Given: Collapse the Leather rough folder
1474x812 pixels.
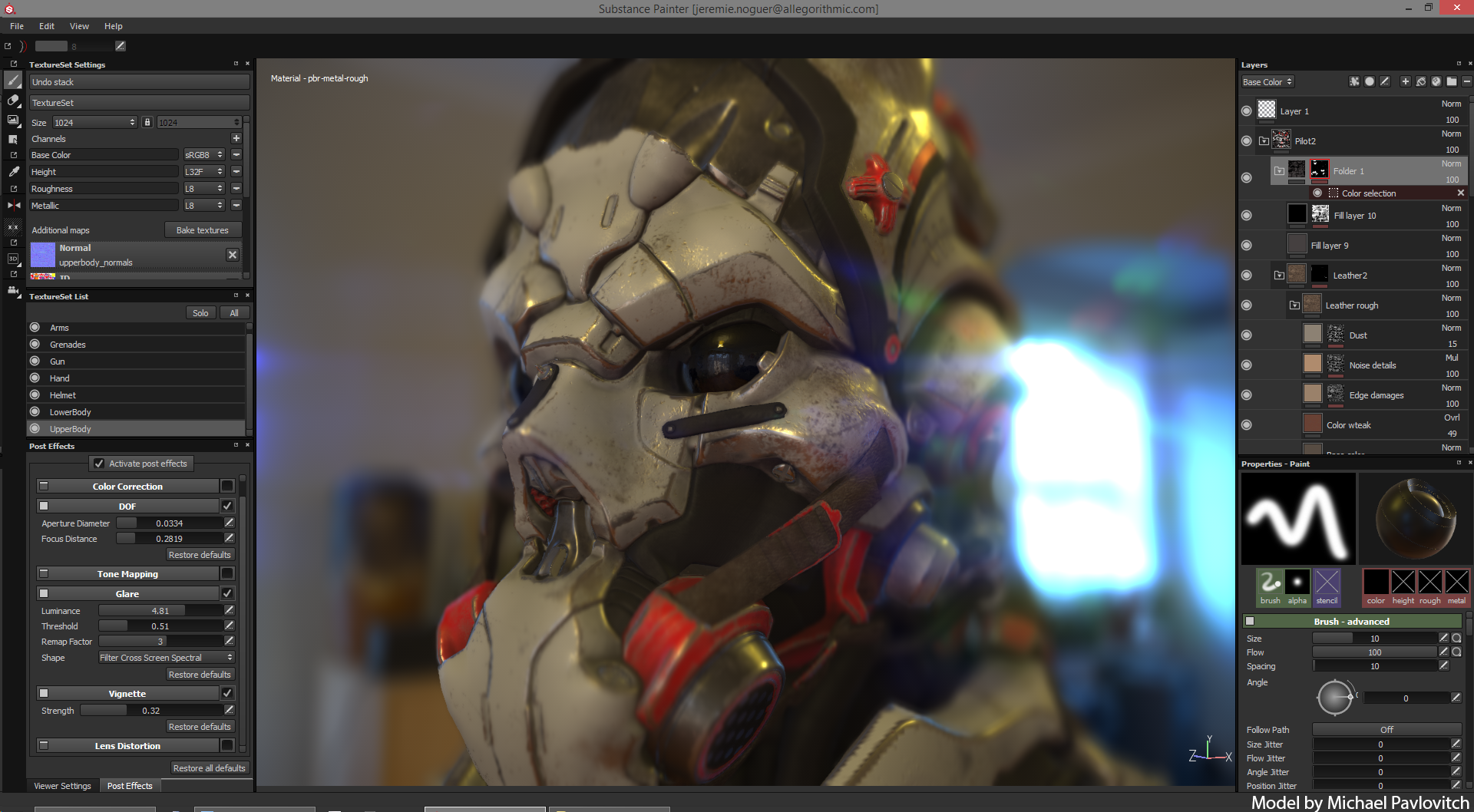Looking at the screenshot, I should (1294, 305).
